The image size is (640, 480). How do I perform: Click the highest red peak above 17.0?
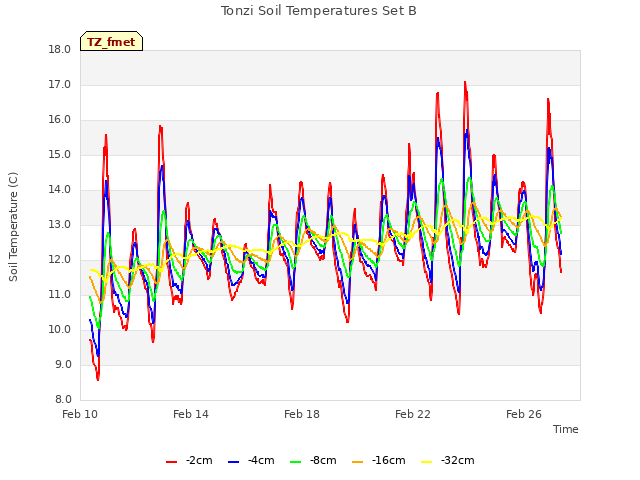(x=465, y=82)
